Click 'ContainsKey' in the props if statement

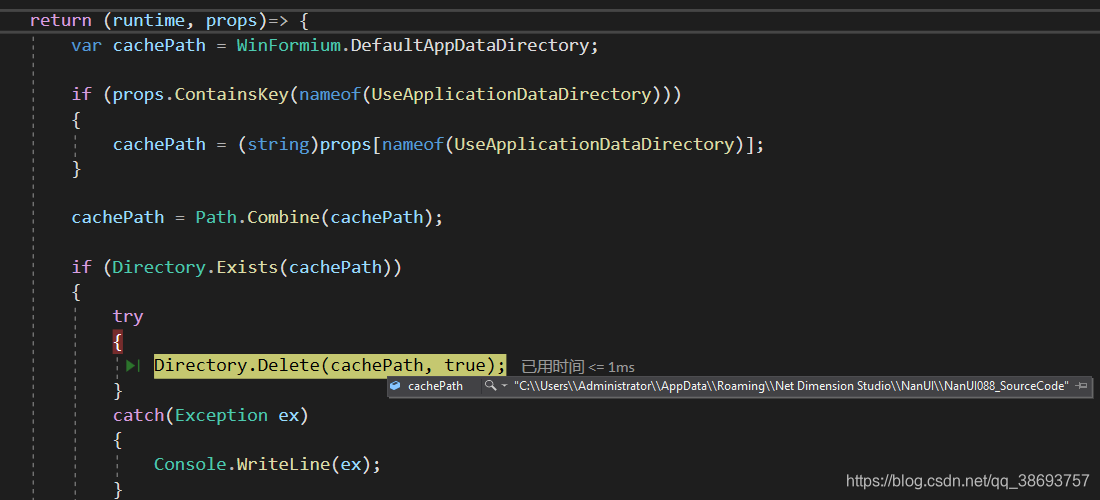(x=232, y=94)
